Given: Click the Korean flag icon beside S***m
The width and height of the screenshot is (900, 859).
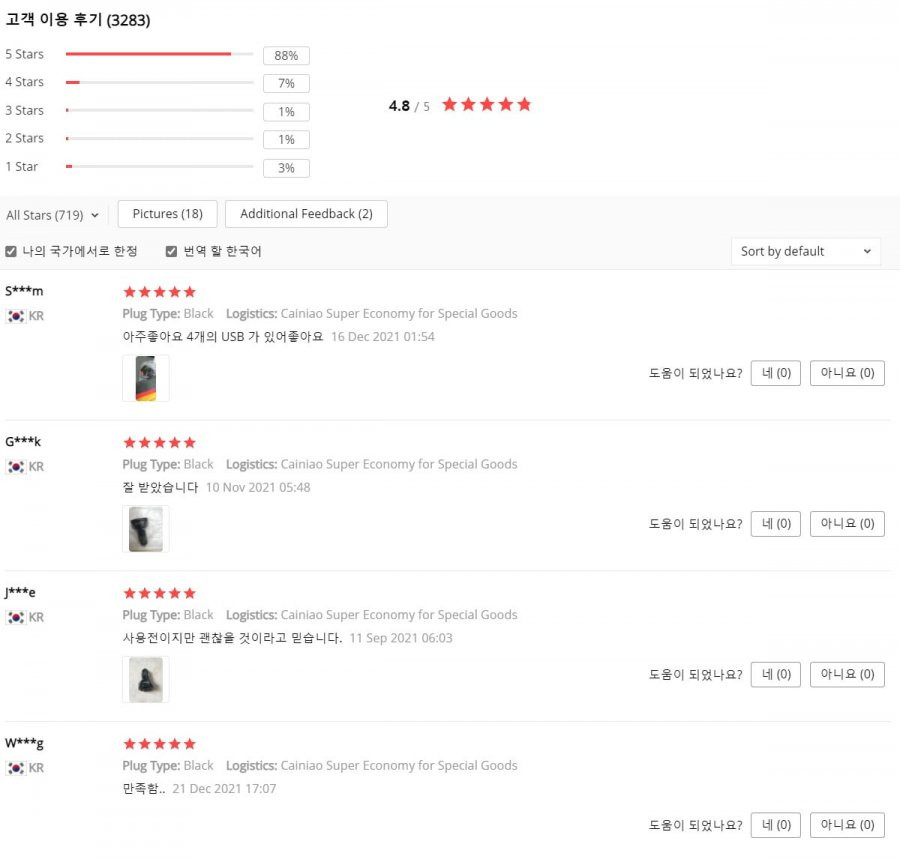Looking at the screenshot, I should (15, 316).
